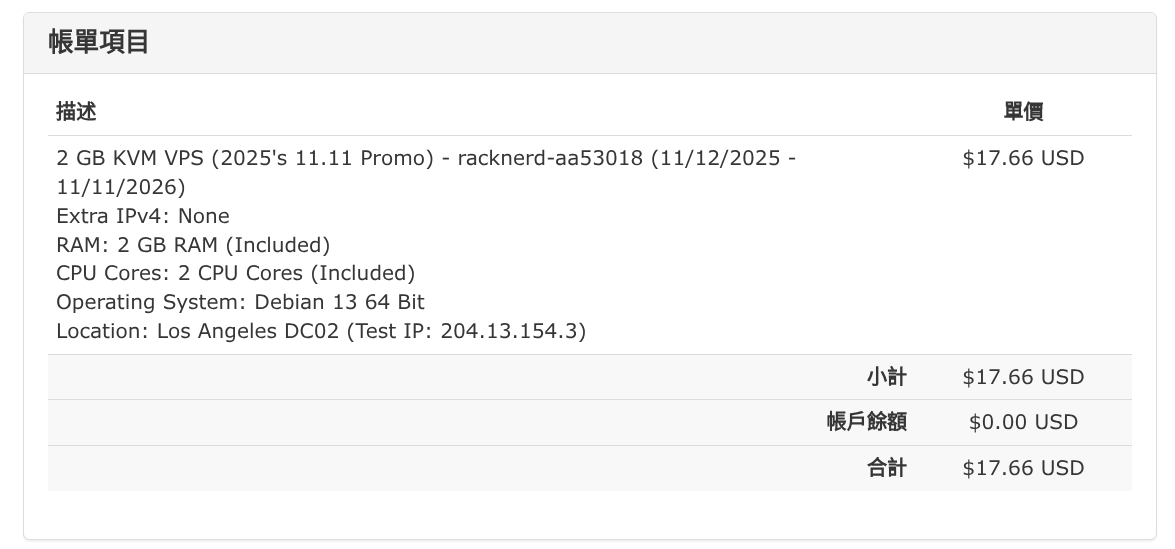Click the 合計 total amount $17.66 USD
The height and width of the screenshot is (549, 1175).
[1023, 468]
